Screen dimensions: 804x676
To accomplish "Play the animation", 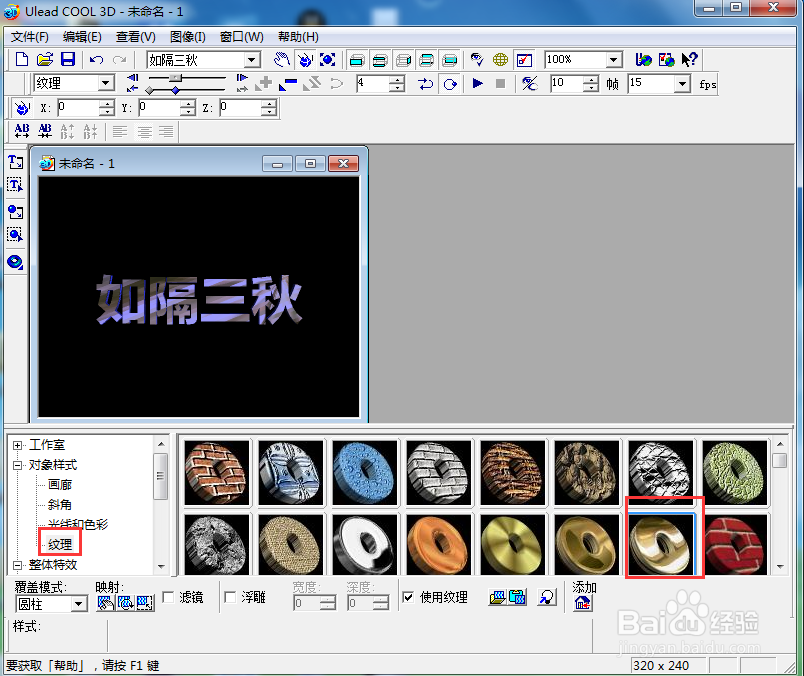I will pyautogui.click(x=477, y=83).
